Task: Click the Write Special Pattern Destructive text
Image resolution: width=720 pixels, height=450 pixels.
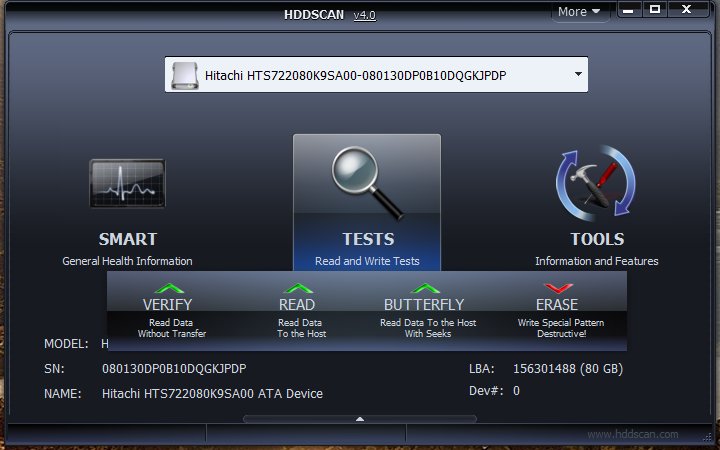Action: (x=561, y=328)
